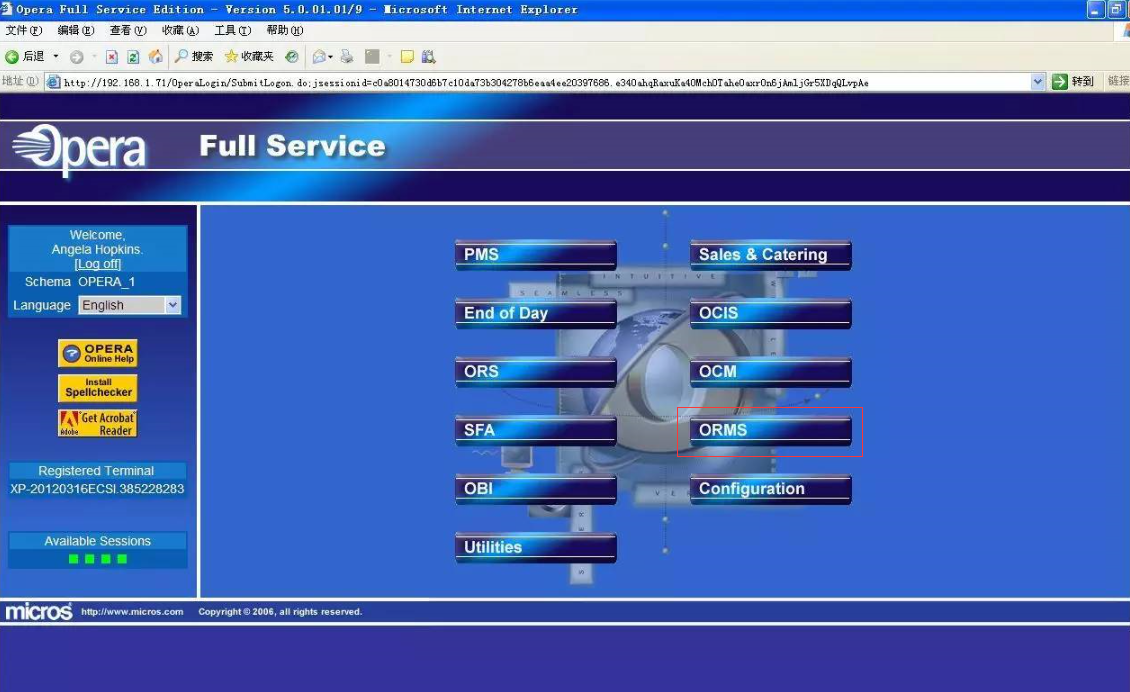Image resolution: width=1130 pixels, height=692 pixels.
Task: Click the Log off link
Action: pyautogui.click(x=98, y=264)
